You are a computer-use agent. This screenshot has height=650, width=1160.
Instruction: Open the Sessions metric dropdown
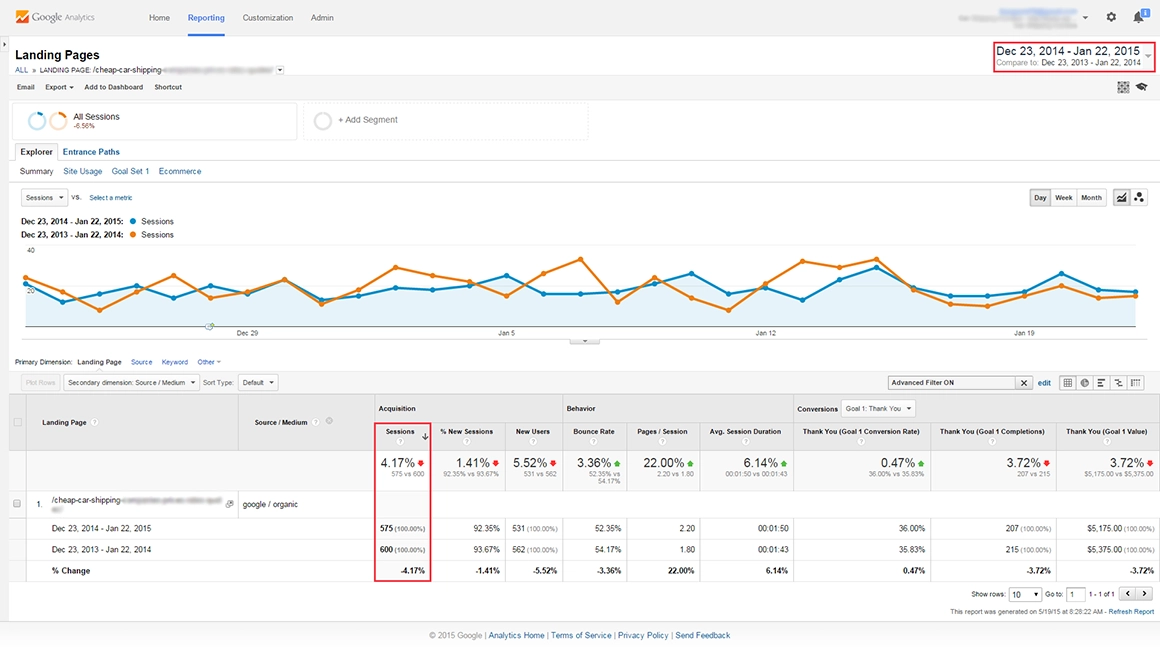44,197
